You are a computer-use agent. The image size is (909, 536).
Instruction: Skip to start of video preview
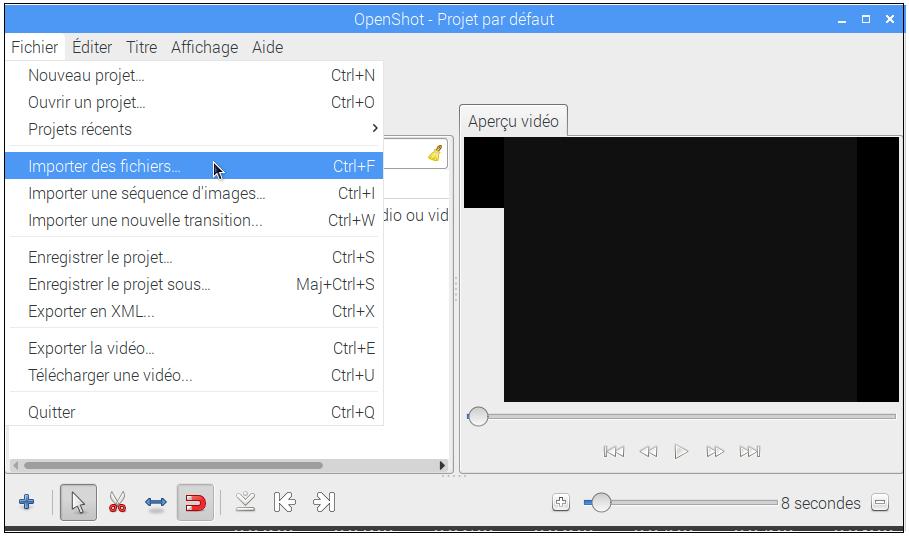pos(614,451)
